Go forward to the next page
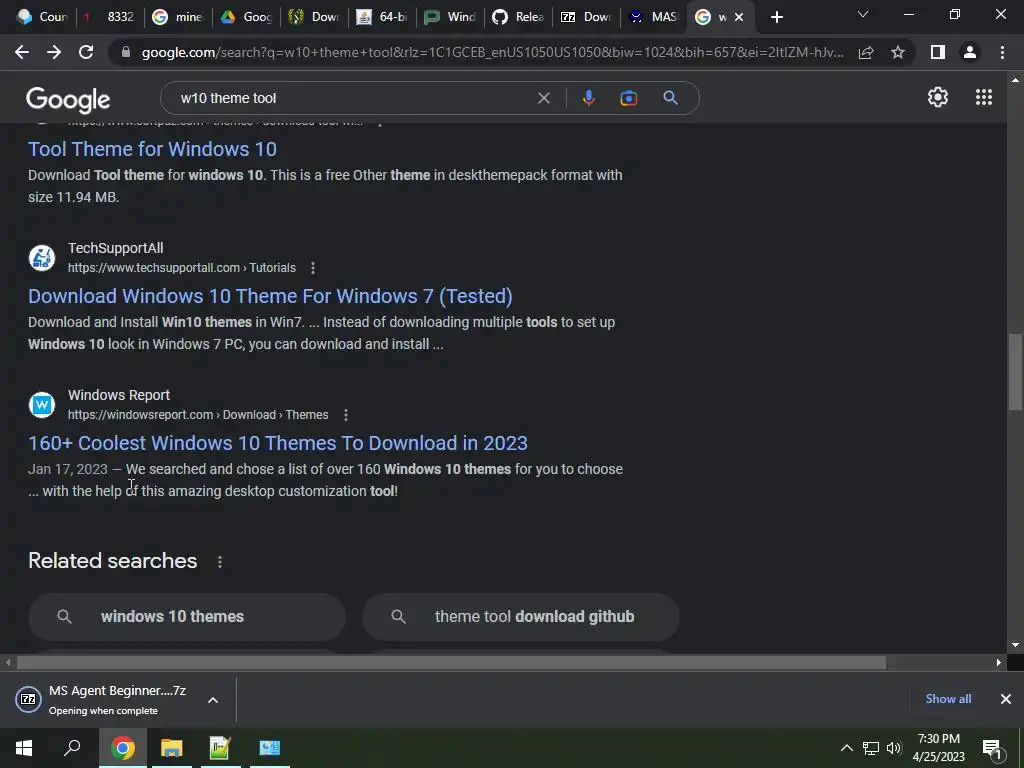The height and width of the screenshot is (768, 1024). coord(54,52)
